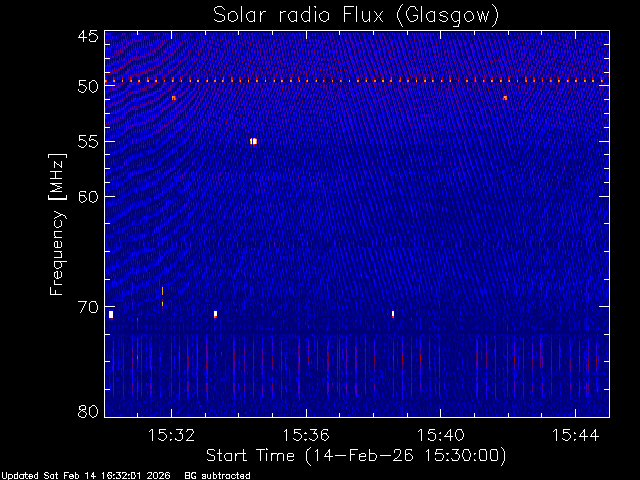Click the frequency tick label '55'
640x480 pixels.
pyautogui.click(x=88, y=142)
